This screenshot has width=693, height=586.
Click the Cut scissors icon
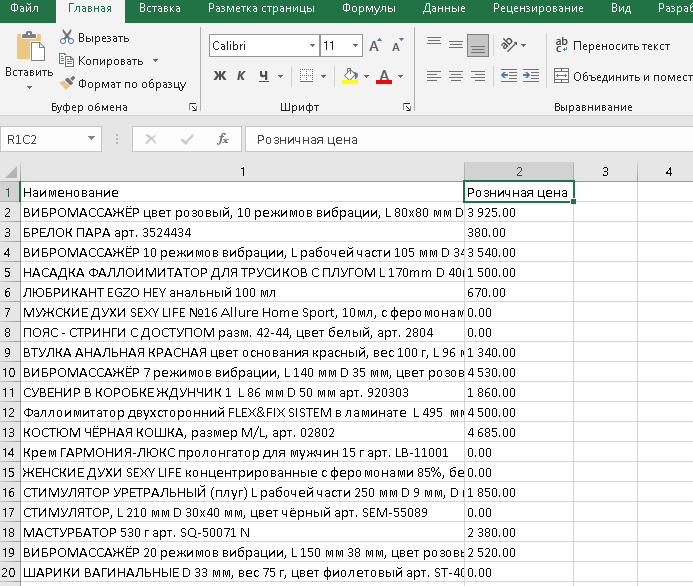(x=67, y=37)
